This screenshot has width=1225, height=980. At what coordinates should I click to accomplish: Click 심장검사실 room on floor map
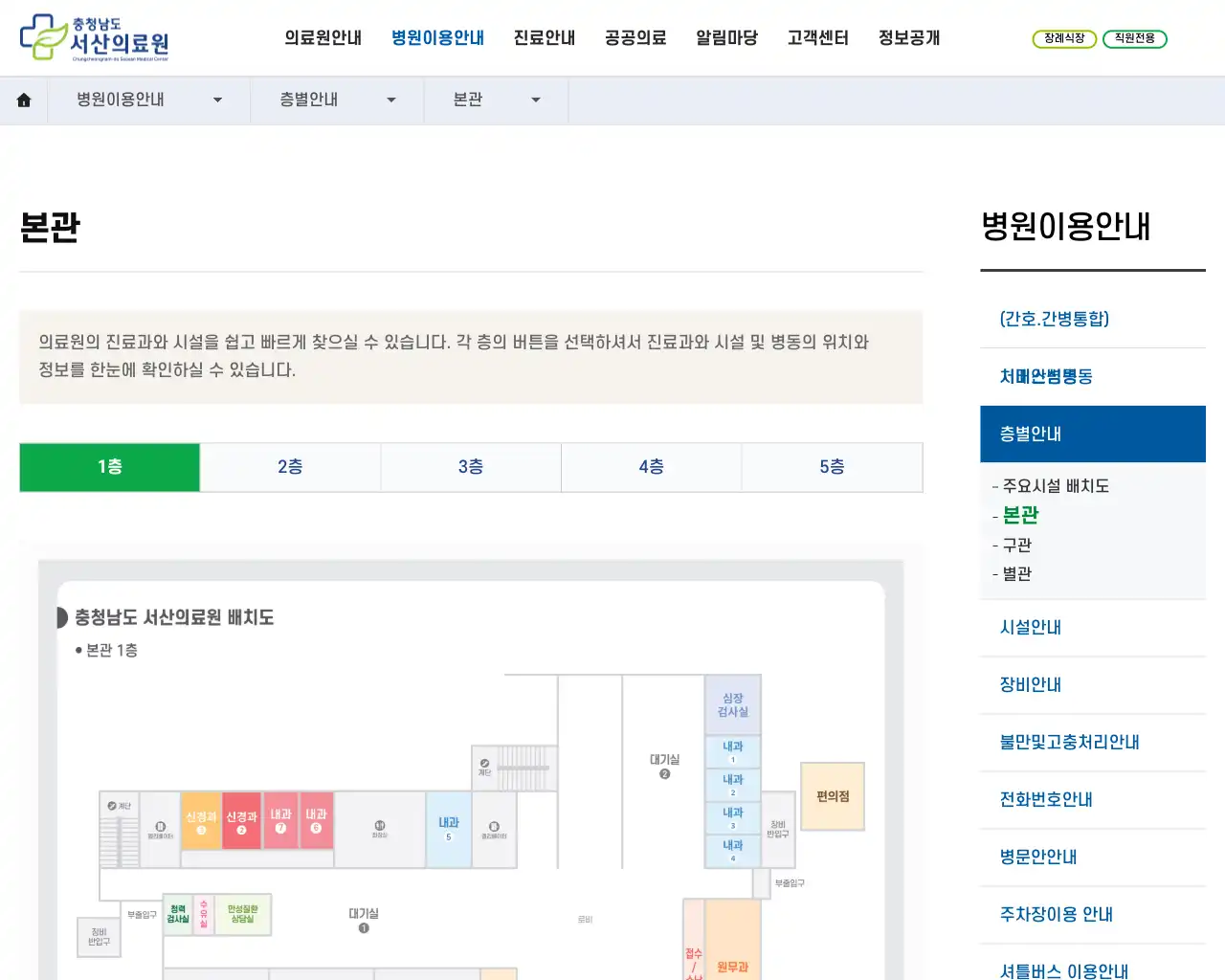[x=733, y=705]
